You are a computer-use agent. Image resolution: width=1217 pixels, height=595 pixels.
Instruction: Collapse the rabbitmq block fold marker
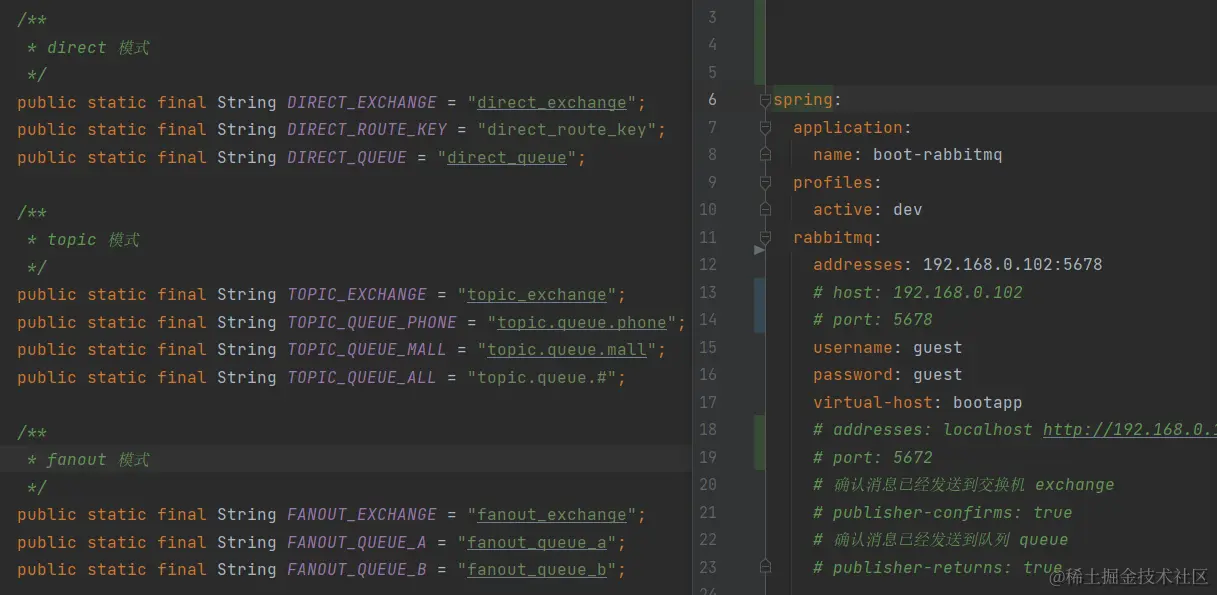pos(765,238)
